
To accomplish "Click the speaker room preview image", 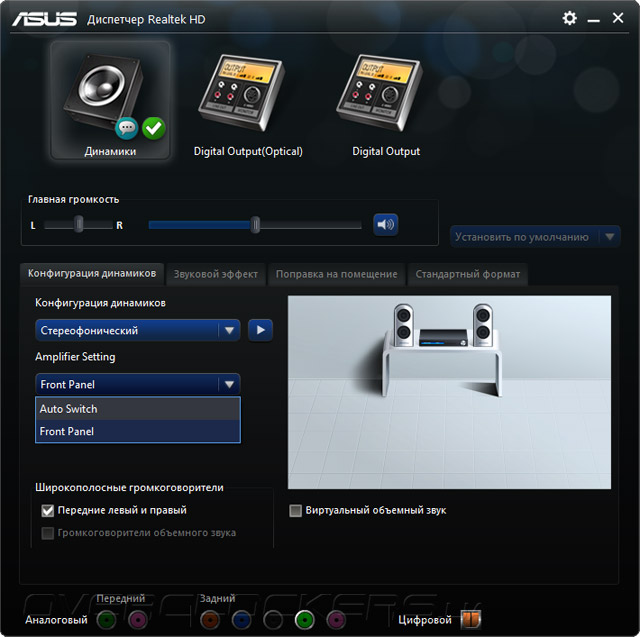I will coord(449,392).
